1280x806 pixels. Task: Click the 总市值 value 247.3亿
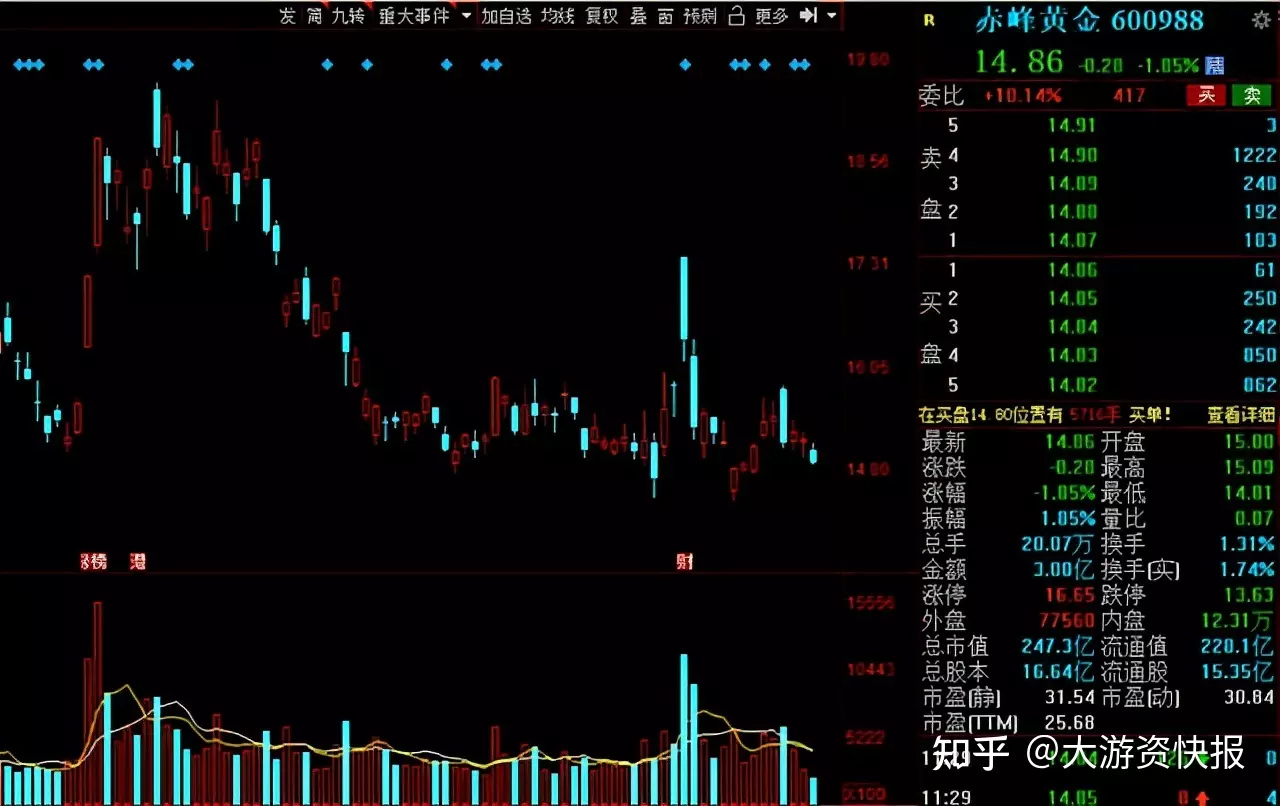[x=1058, y=646]
